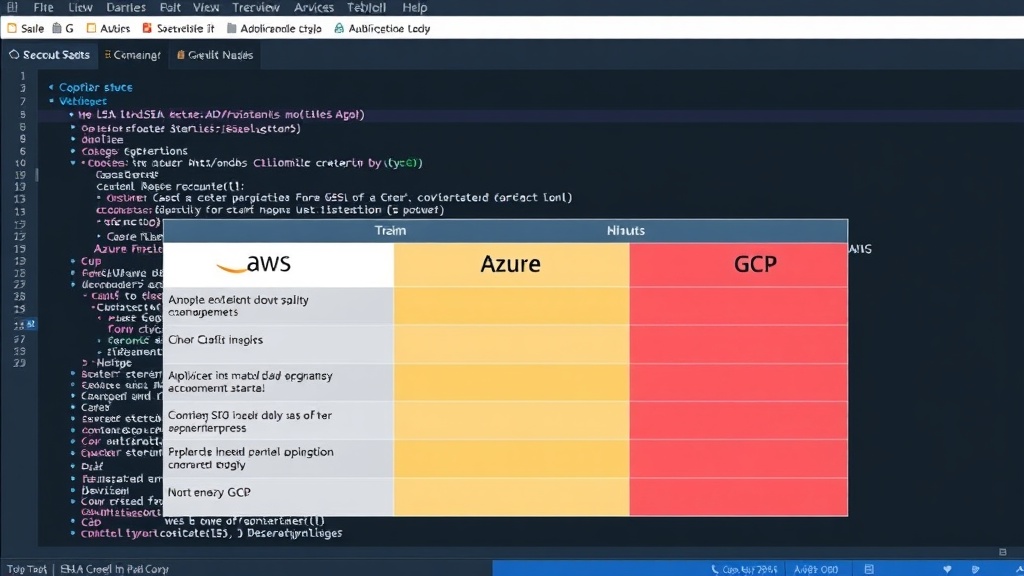The image size is (1024, 576).
Task: Click the circle icon on Secout Sadts tab
Action: coord(14,55)
